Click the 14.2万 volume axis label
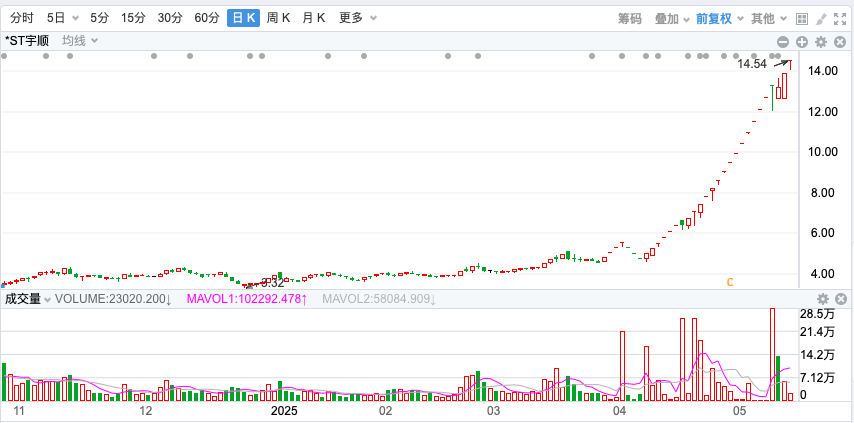The image size is (854, 423). [818, 355]
